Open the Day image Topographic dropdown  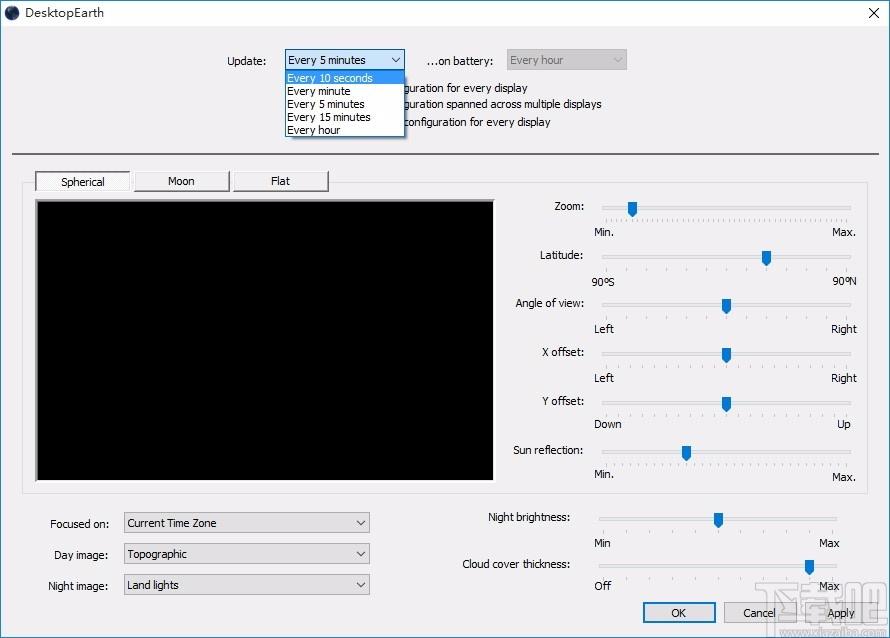[247, 554]
